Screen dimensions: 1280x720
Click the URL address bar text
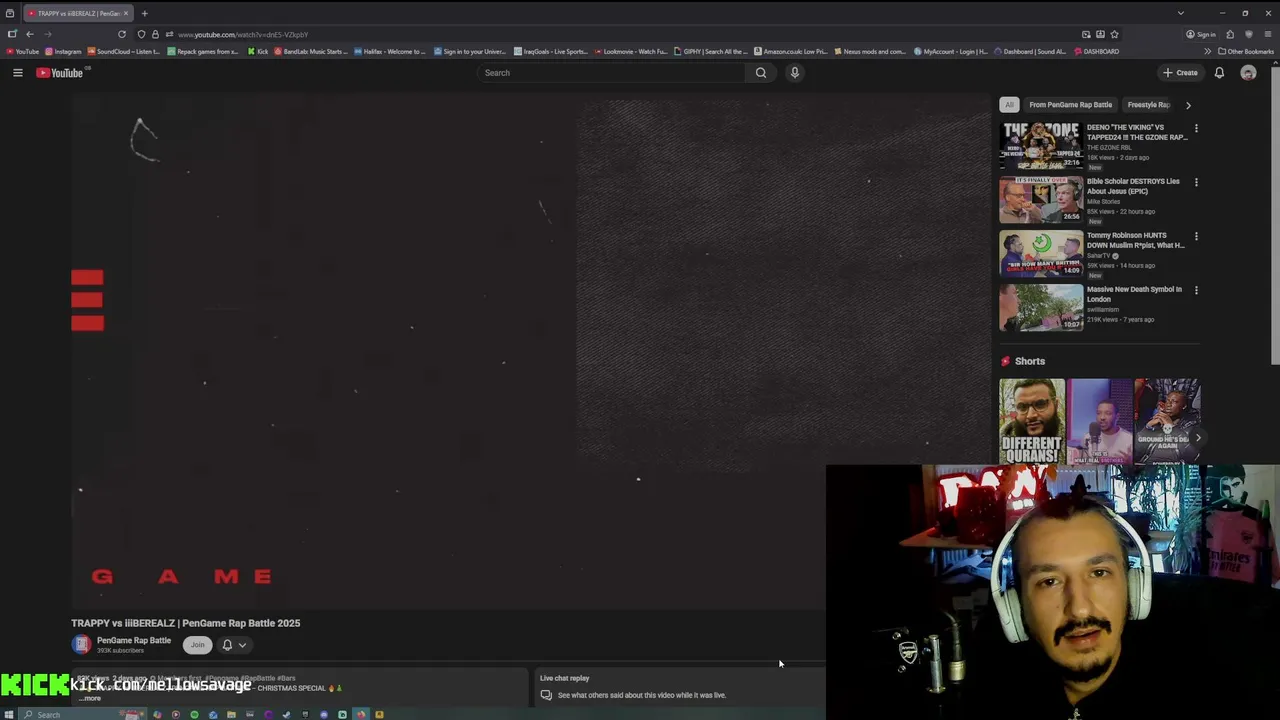coord(243,35)
